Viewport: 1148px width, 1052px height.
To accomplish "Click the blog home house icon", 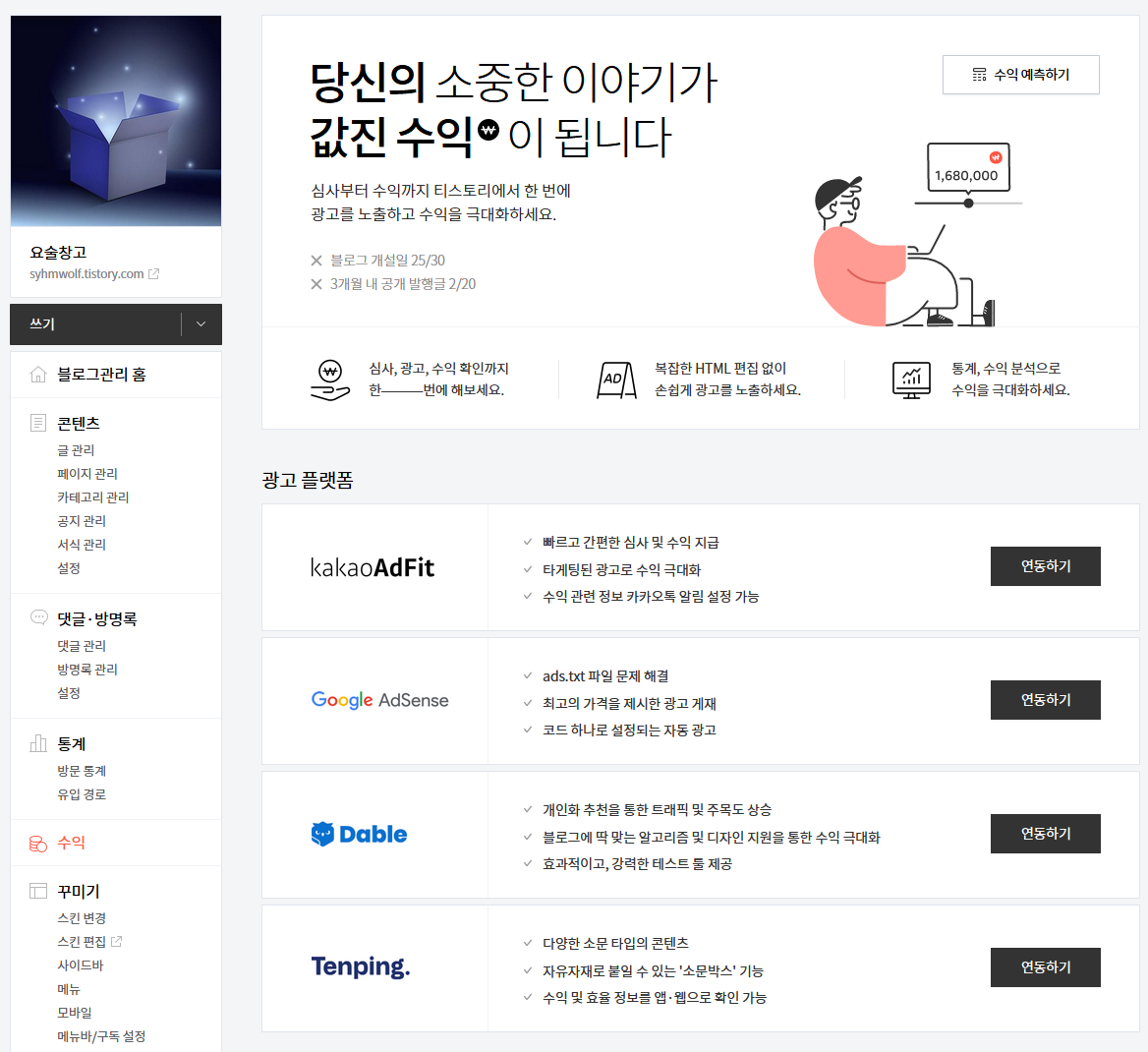I will coord(38,375).
